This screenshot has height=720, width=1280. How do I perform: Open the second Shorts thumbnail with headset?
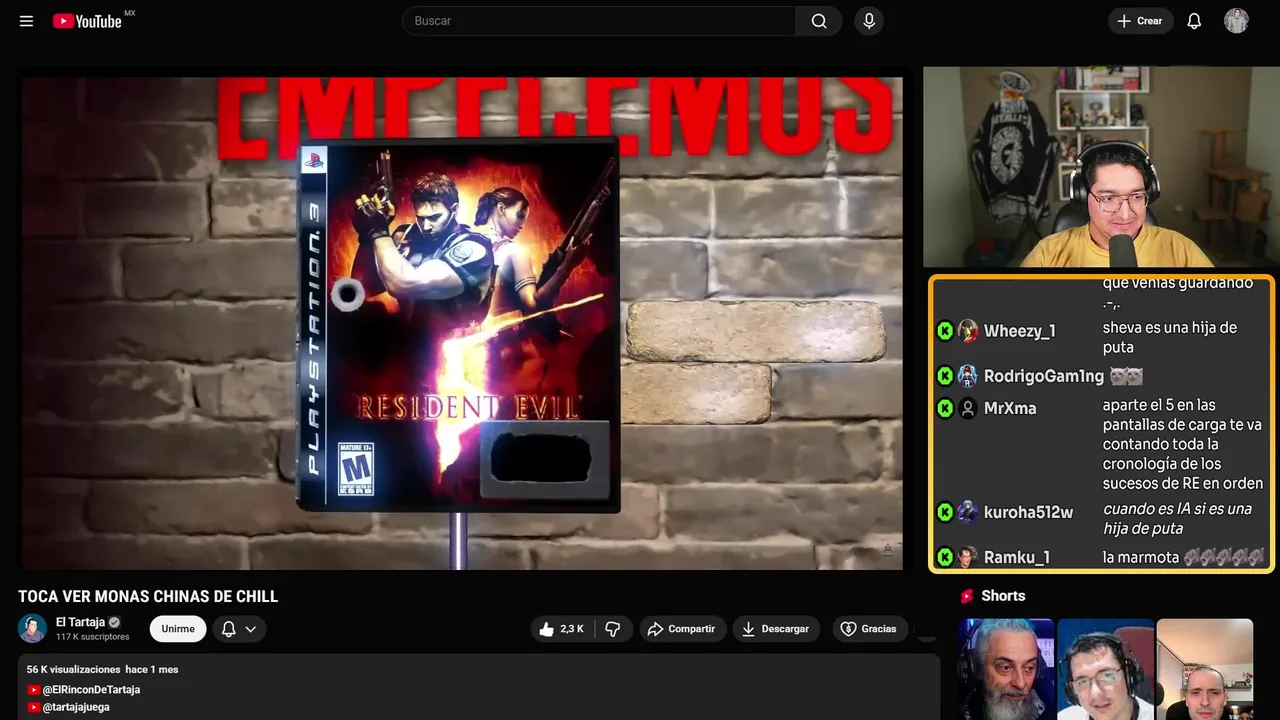pyautogui.click(x=1105, y=669)
